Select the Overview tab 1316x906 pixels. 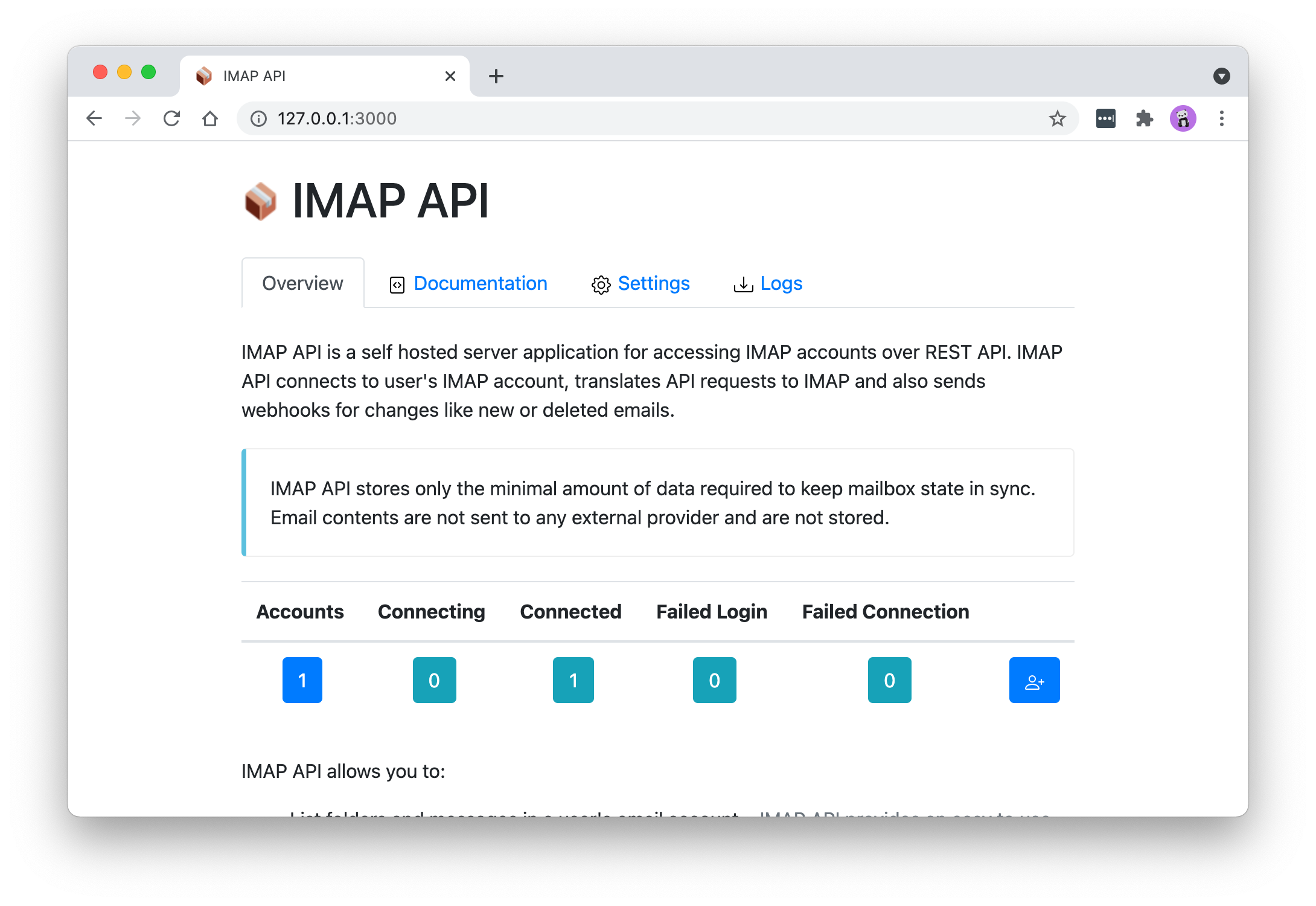point(302,283)
